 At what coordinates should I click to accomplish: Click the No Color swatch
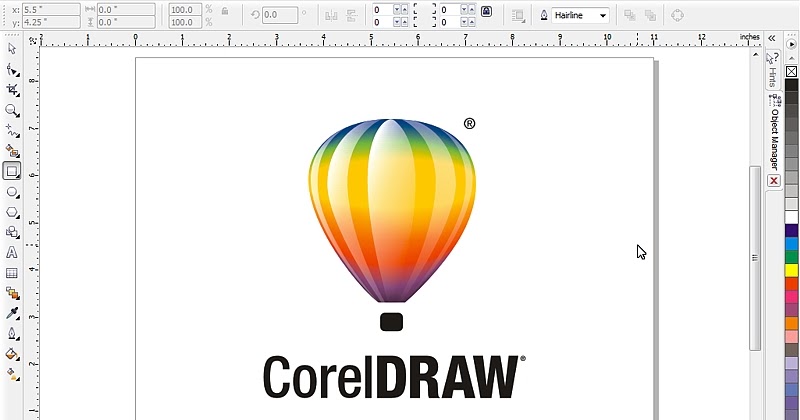[x=791, y=71]
